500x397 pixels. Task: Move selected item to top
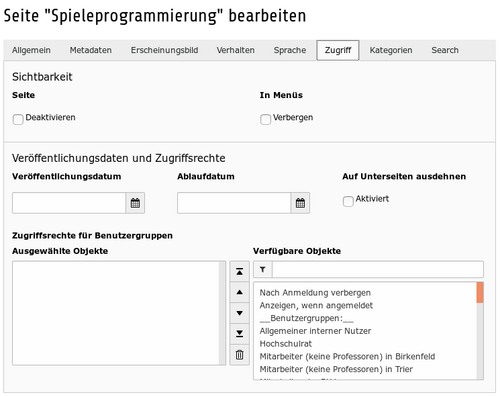coord(239,272)
